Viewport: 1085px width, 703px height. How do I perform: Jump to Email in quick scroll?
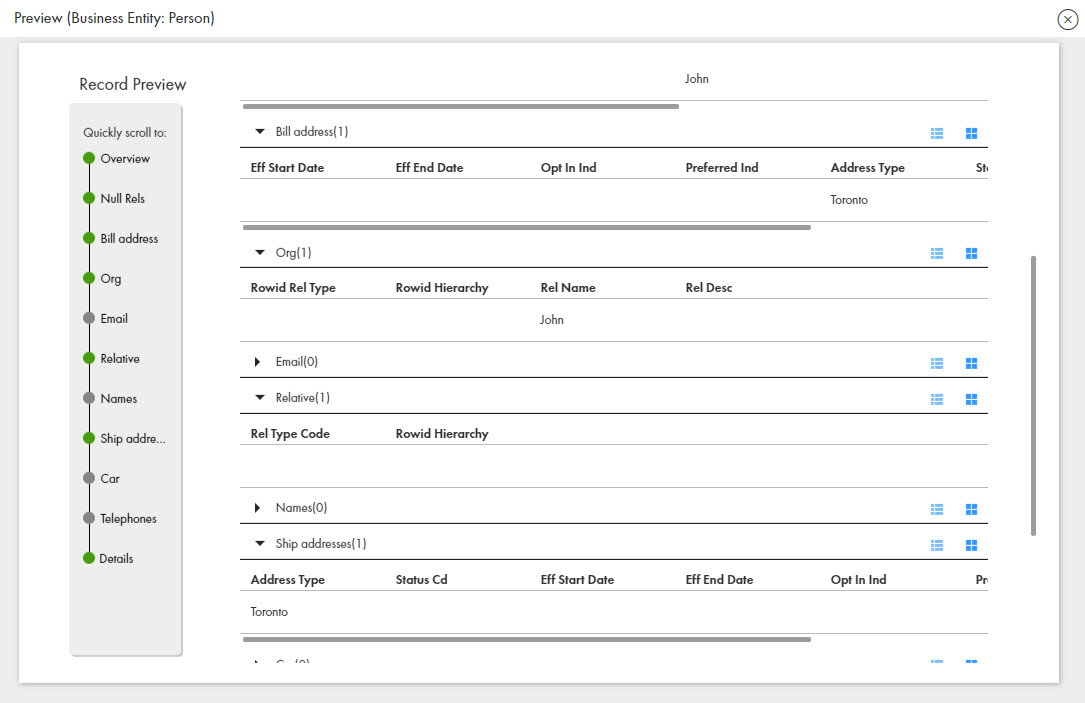(113, 319)
